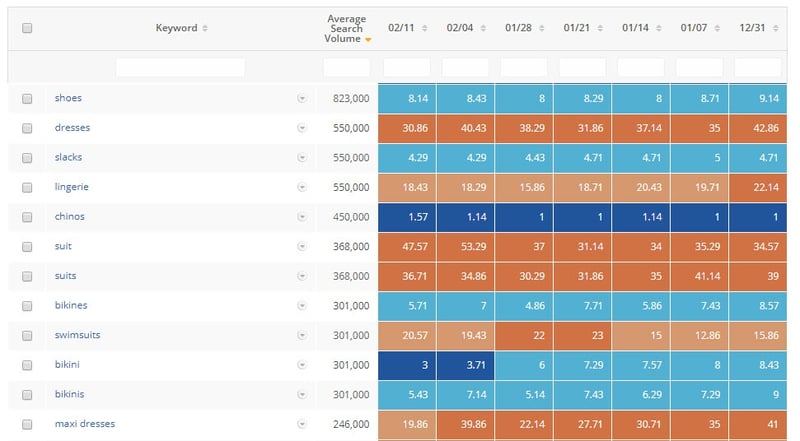Sort by the 01/14 column
Screen dimensions: 800x441
point(659,28)
